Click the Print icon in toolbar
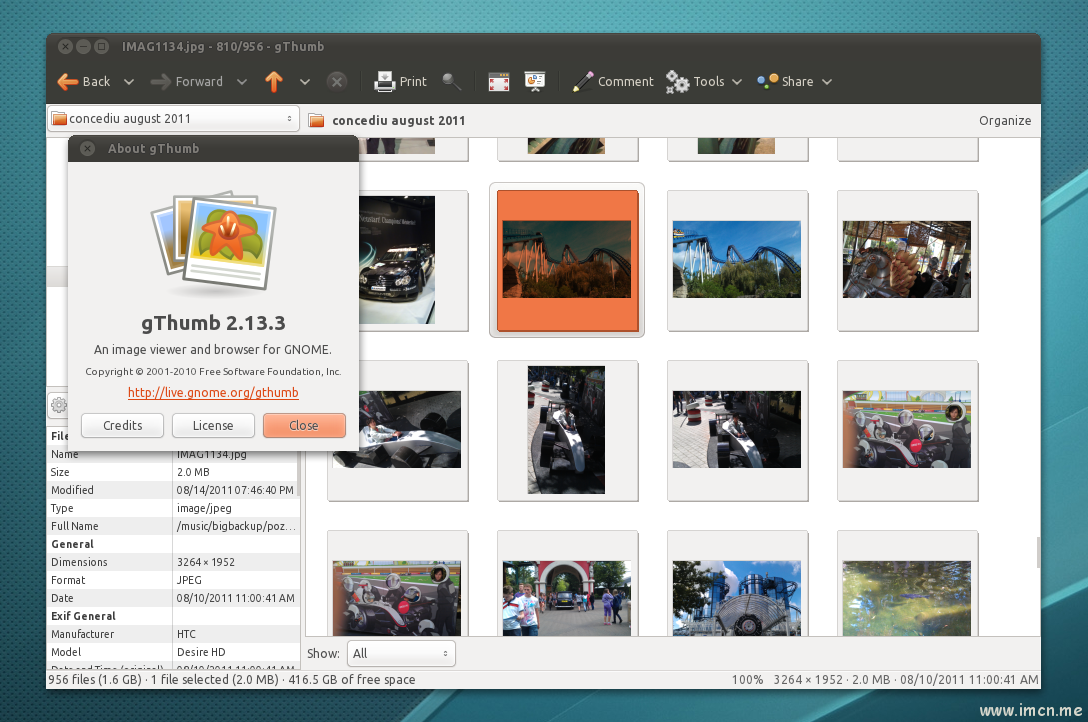 pyautogui.click(x=386, y=82)
